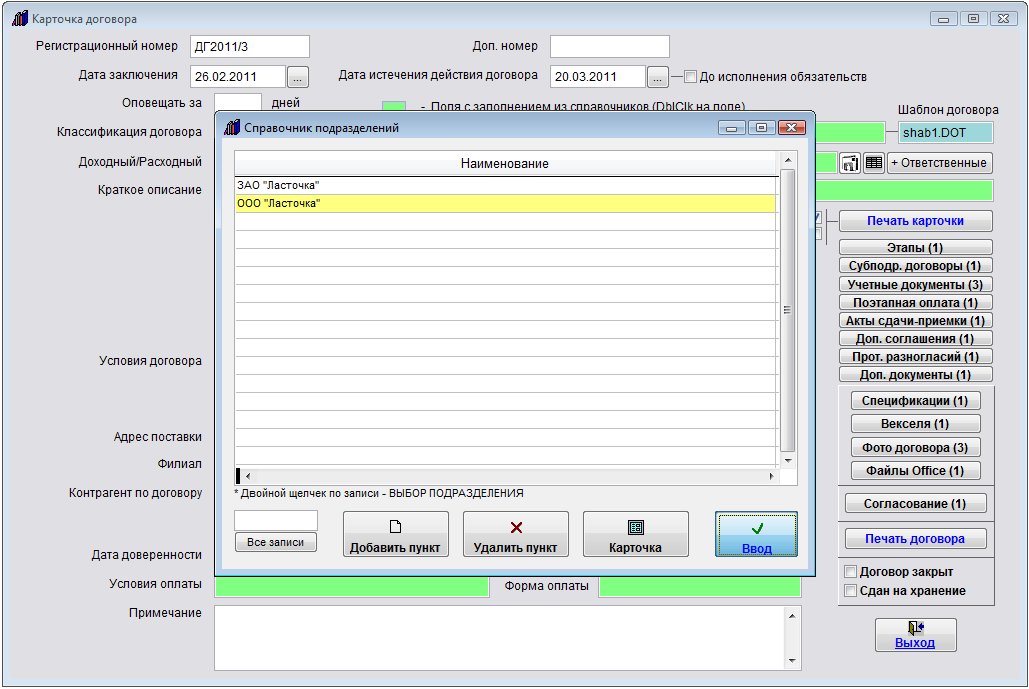This screenshot has width=1029, height=689.
Task: Click the calculator icon beside Ответственные
Action: pos(850,163)
